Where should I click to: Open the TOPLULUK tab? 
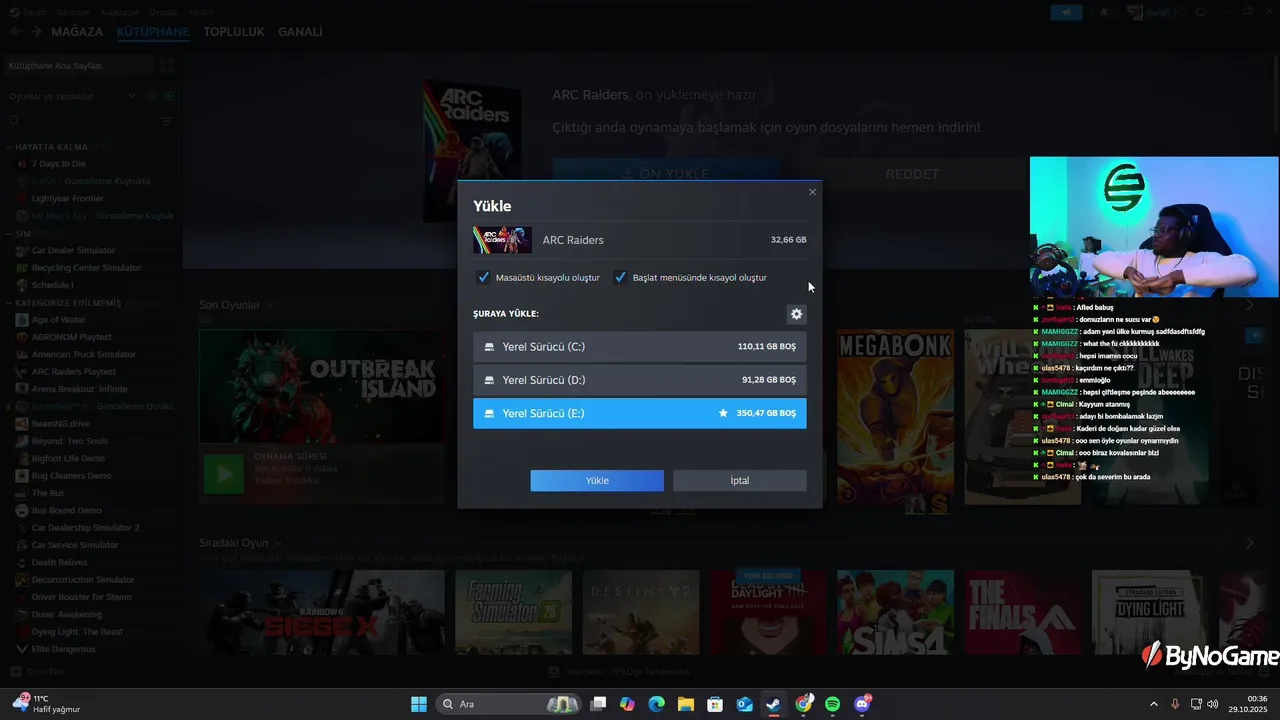pos(234,32)
